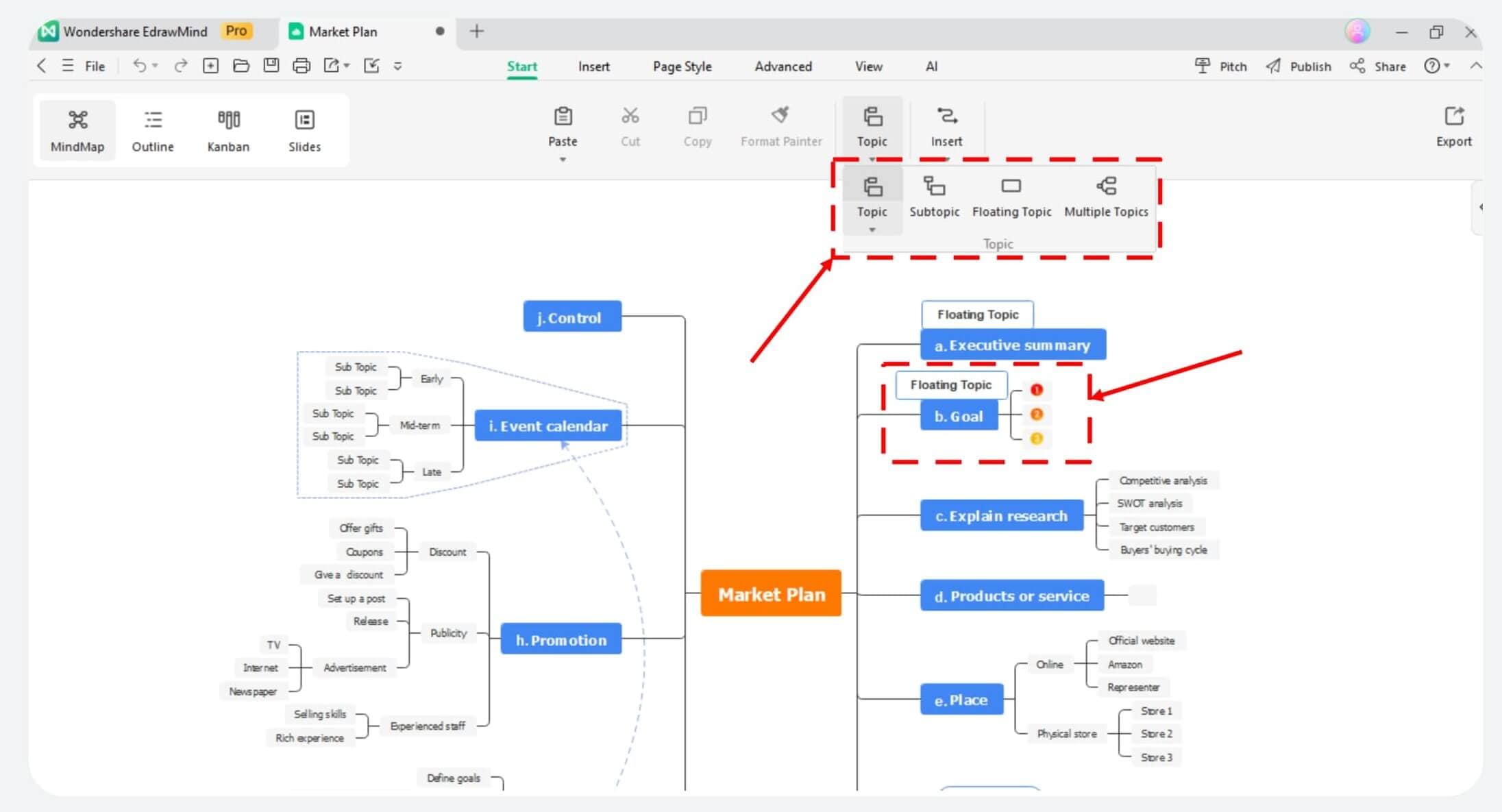Switch to Outline view
The image size is (1502, 812).
tap(152, 130)
